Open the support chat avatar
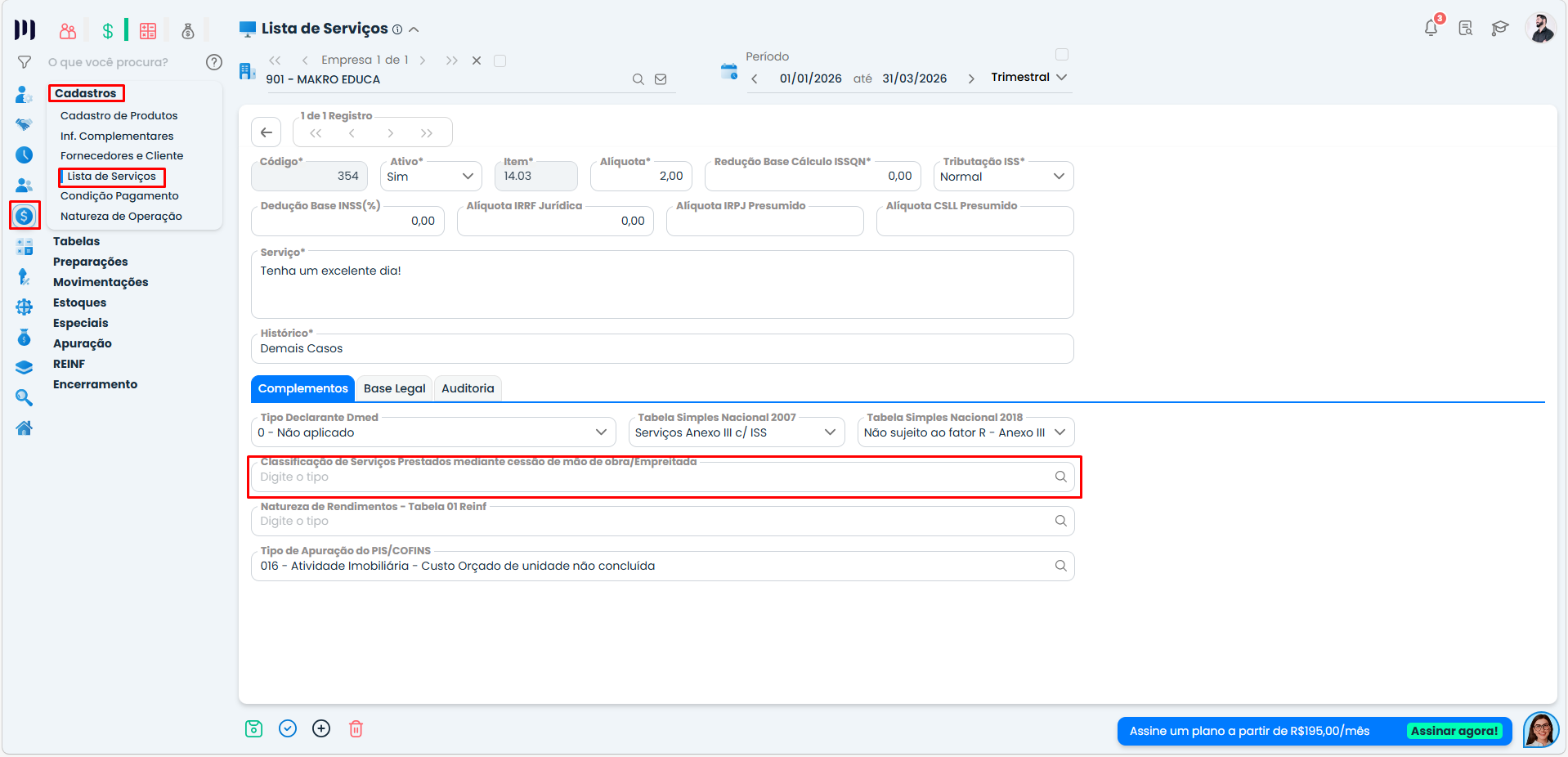The width and height of the screenshot is (1568, 757). (x=1540, y=729)
